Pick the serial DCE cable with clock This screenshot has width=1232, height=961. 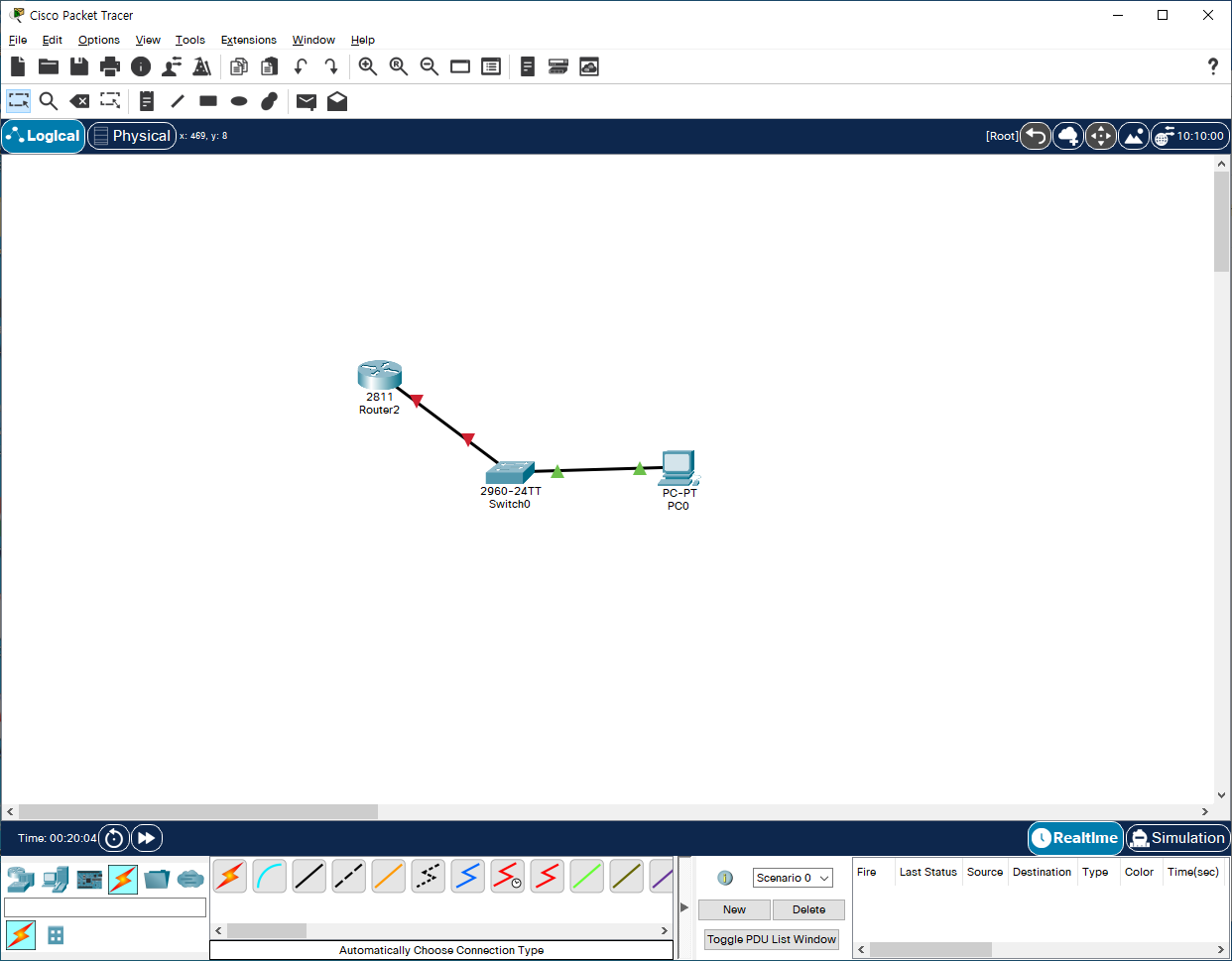tap(508, 877)
